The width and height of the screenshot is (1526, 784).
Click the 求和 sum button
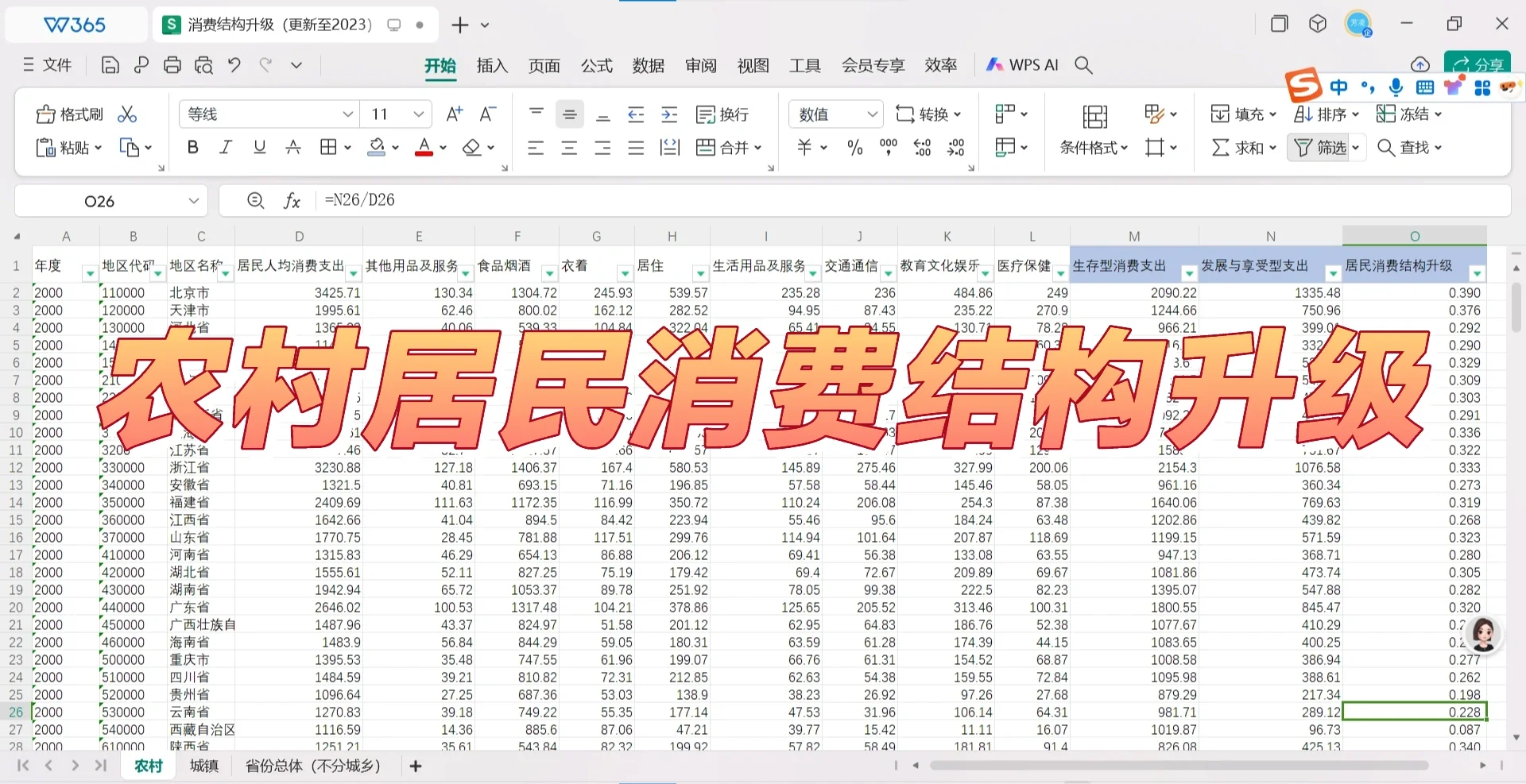pos(1244,148)
